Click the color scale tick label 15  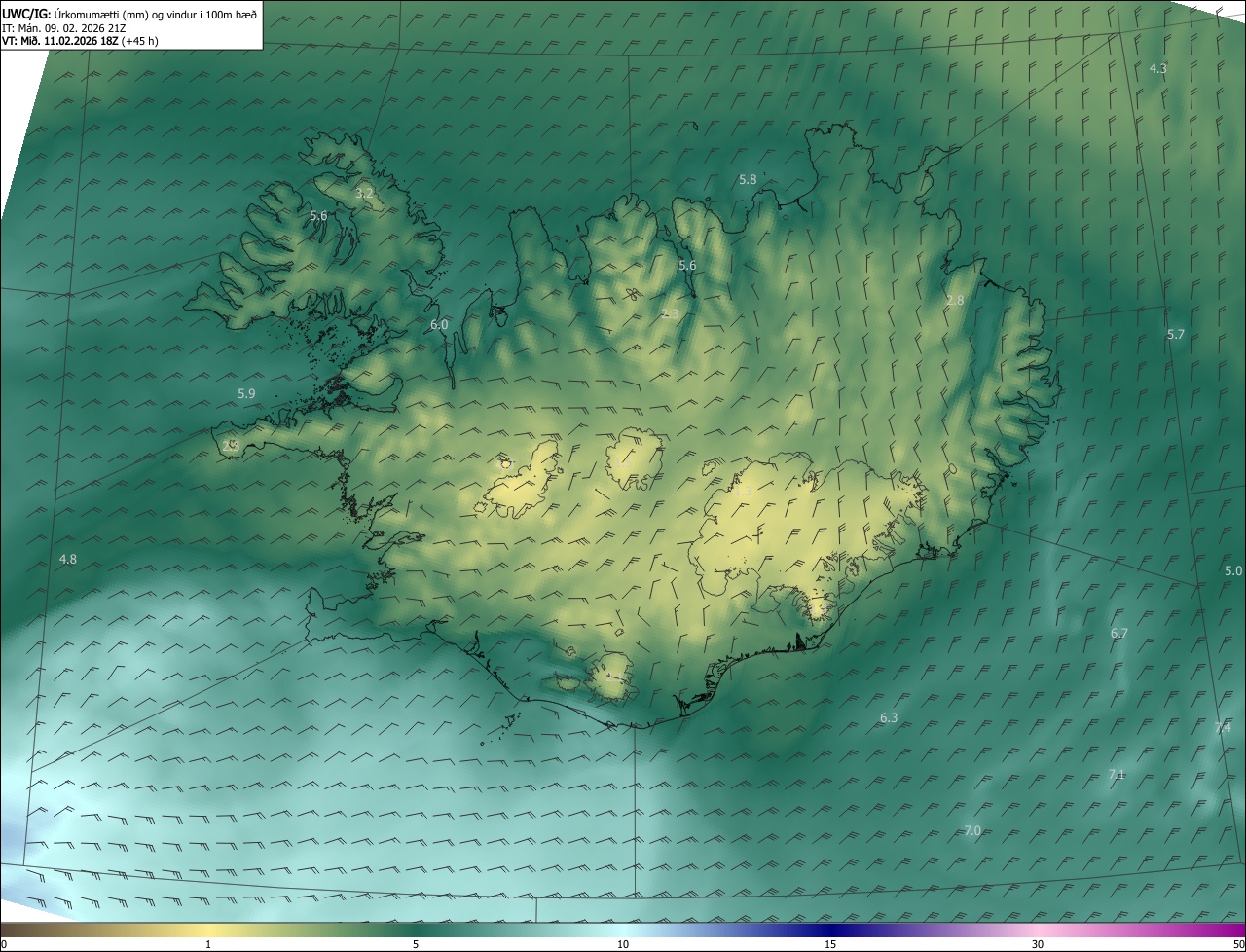pos(830,944)
